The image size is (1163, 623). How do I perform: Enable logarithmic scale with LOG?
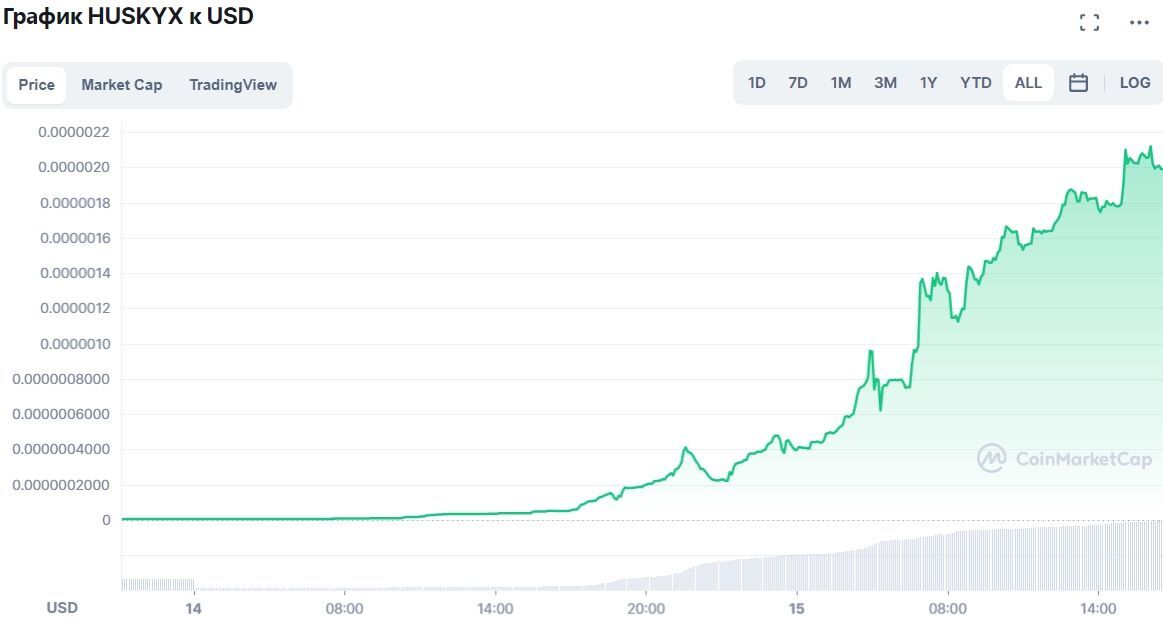(1134, 83)
